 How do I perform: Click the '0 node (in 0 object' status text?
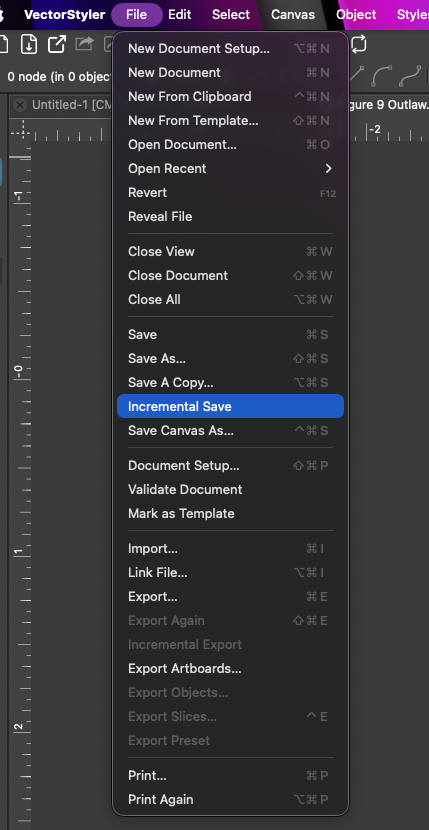(x=59, y=77)
